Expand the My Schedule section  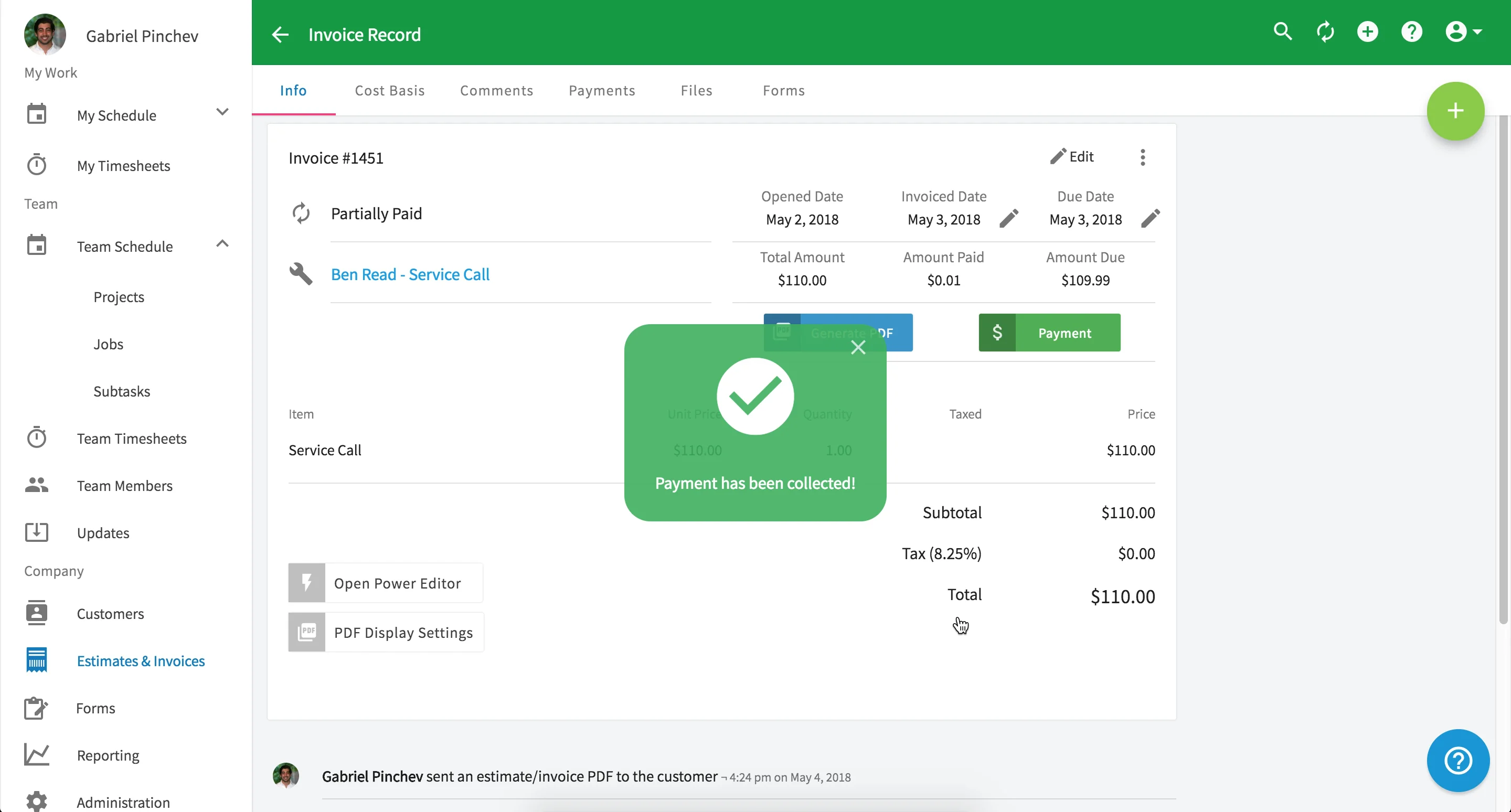222,111
